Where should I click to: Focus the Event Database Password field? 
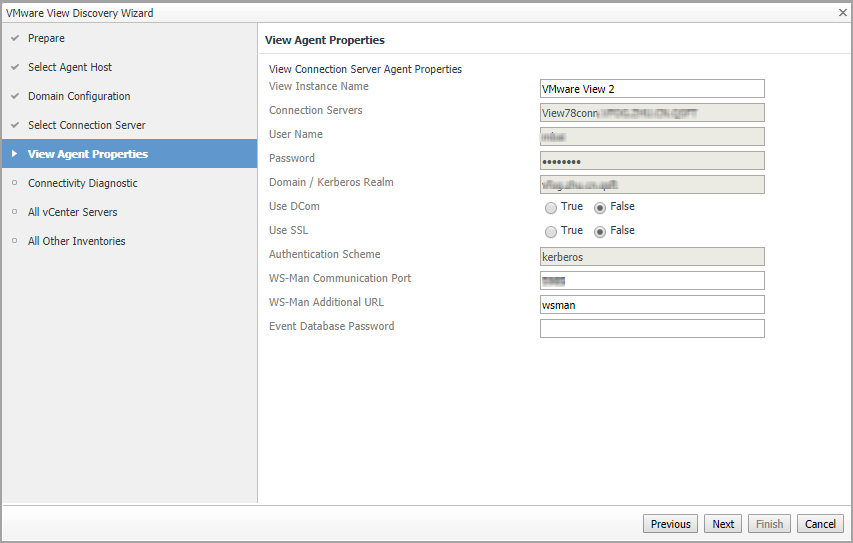click(651, 329)
